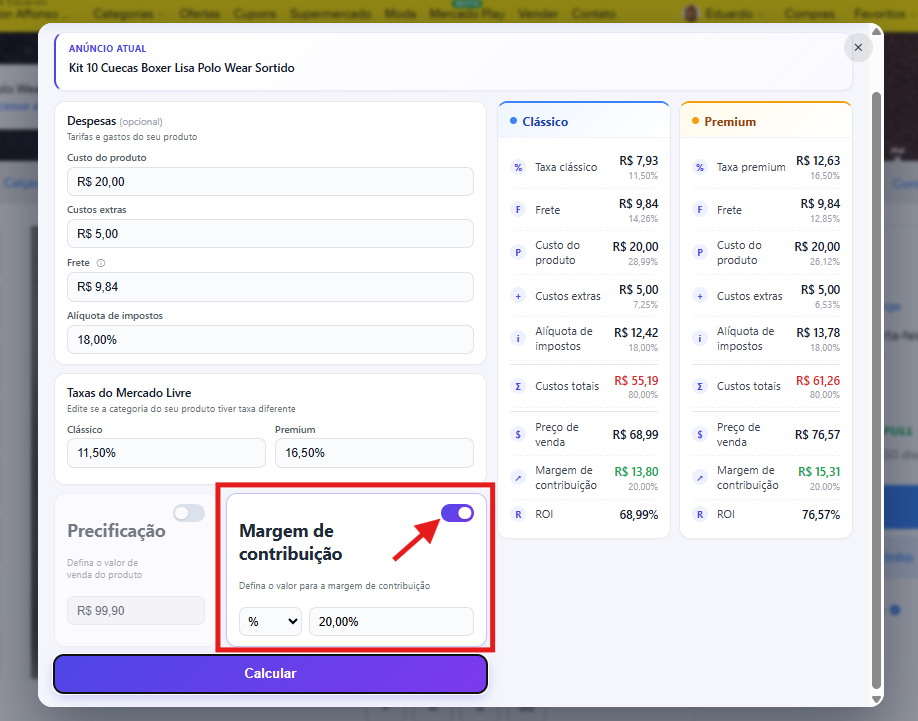The height and width of the screenshot is (721, 918).
Task: Click the Frete info icon
Action: coord(101,263)
